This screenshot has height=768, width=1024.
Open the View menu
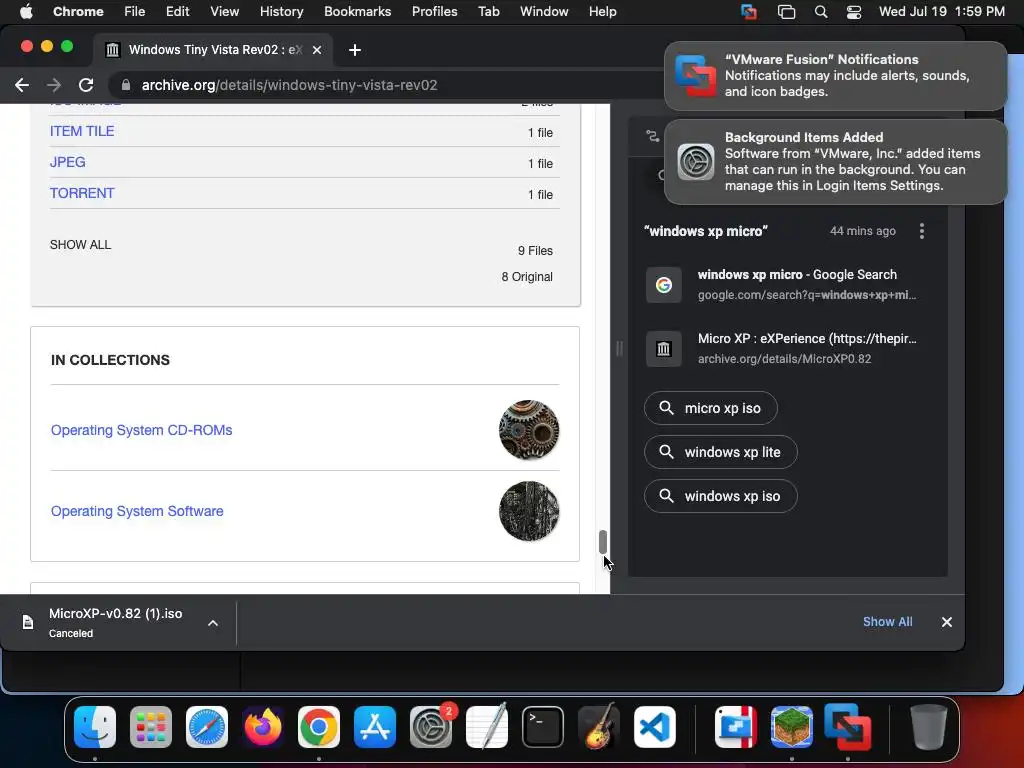224,12
